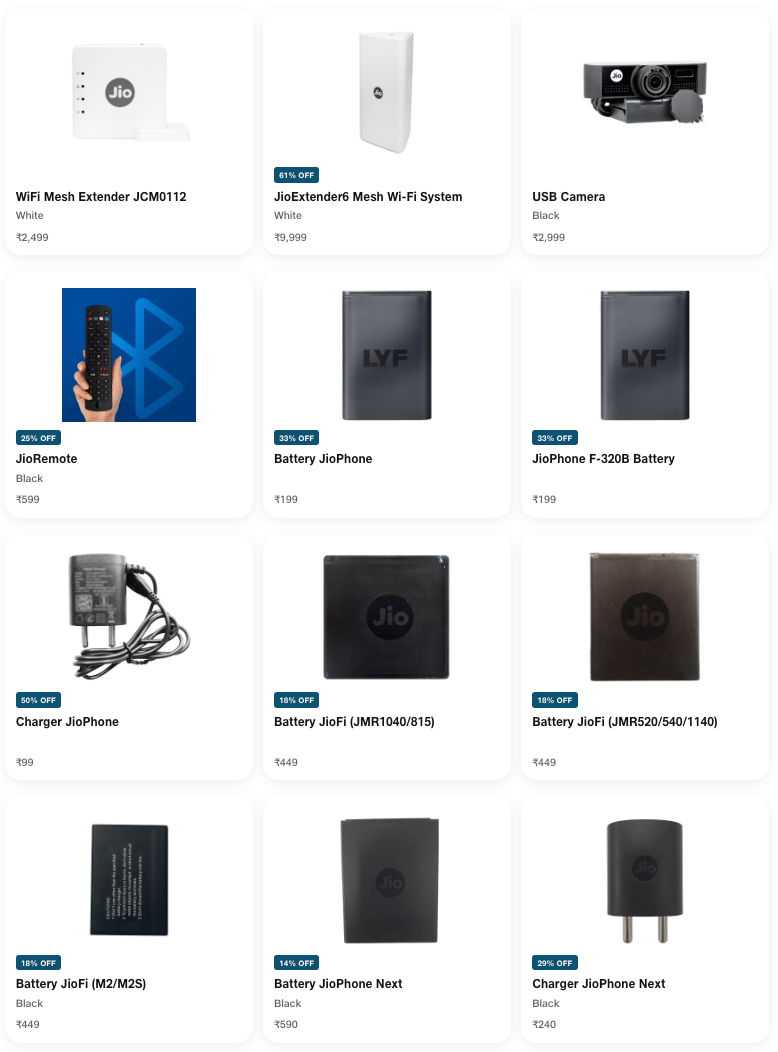This screenshot has height=1052, width=778.
Task: Open the Charger JioPhone product photo
Action: 129,617
